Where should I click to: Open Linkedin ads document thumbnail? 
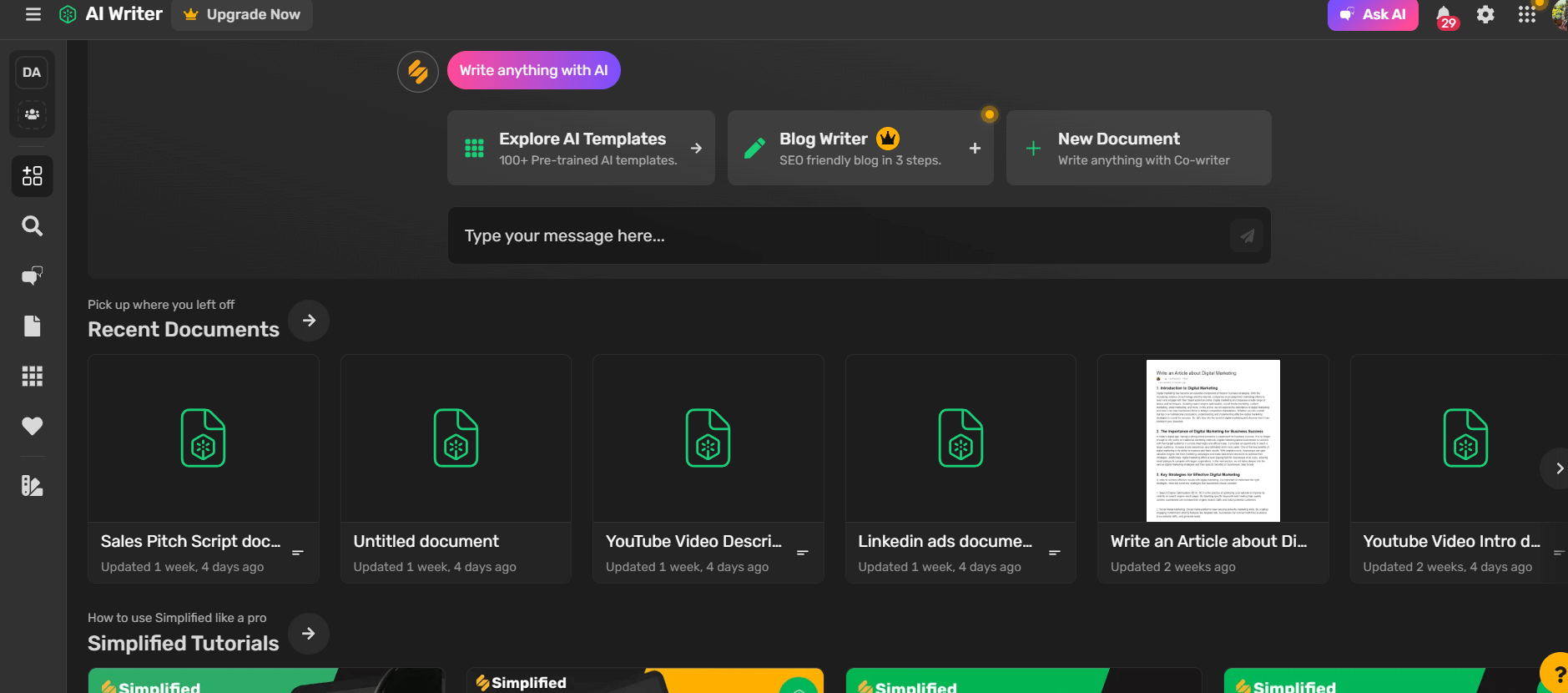(x=960, y=438)
